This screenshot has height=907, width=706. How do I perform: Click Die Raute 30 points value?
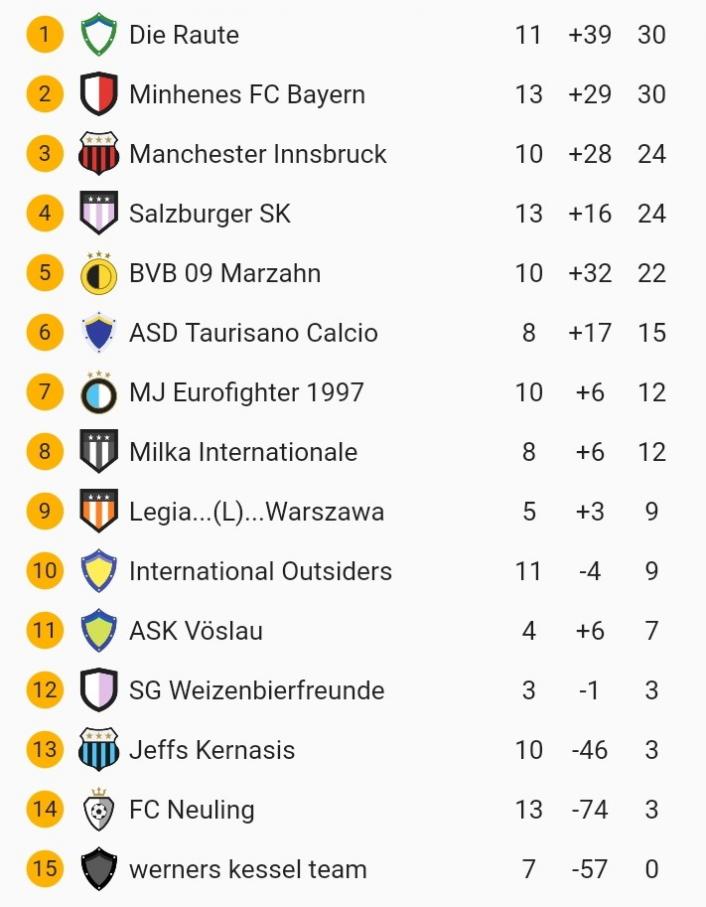[651, 35]
